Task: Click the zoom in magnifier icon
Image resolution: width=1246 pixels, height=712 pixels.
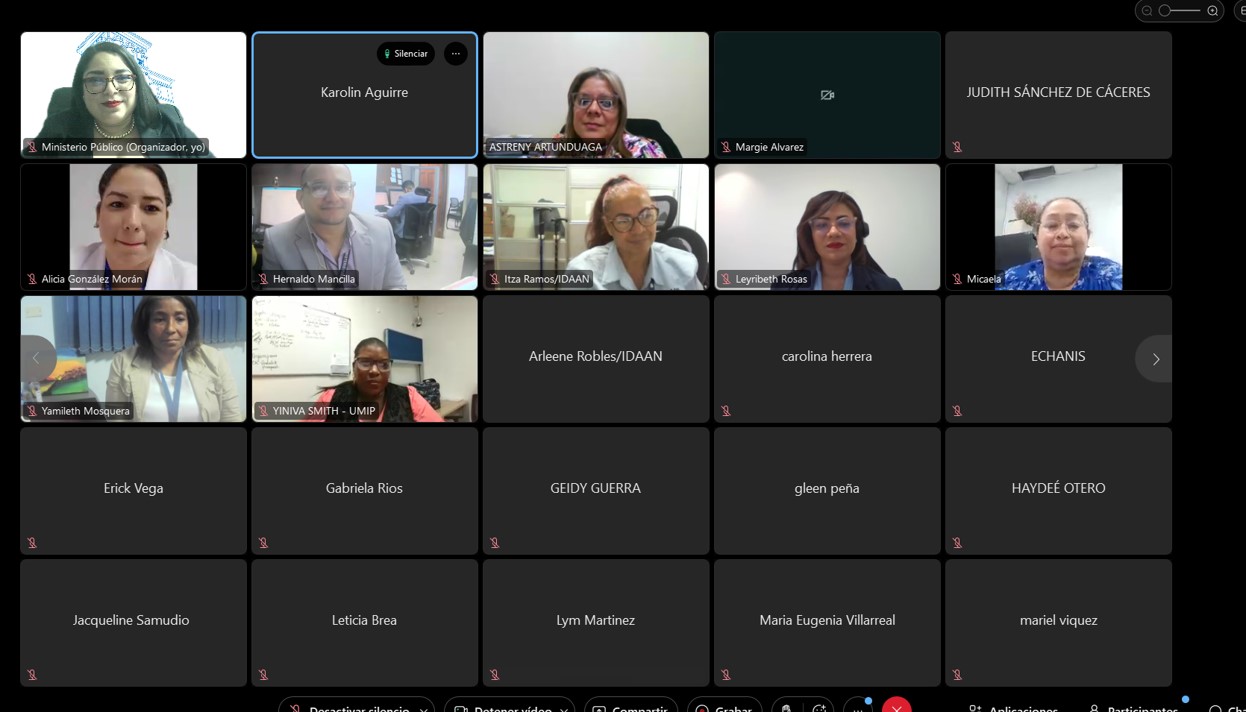Action: click(x=1213, y=11)
